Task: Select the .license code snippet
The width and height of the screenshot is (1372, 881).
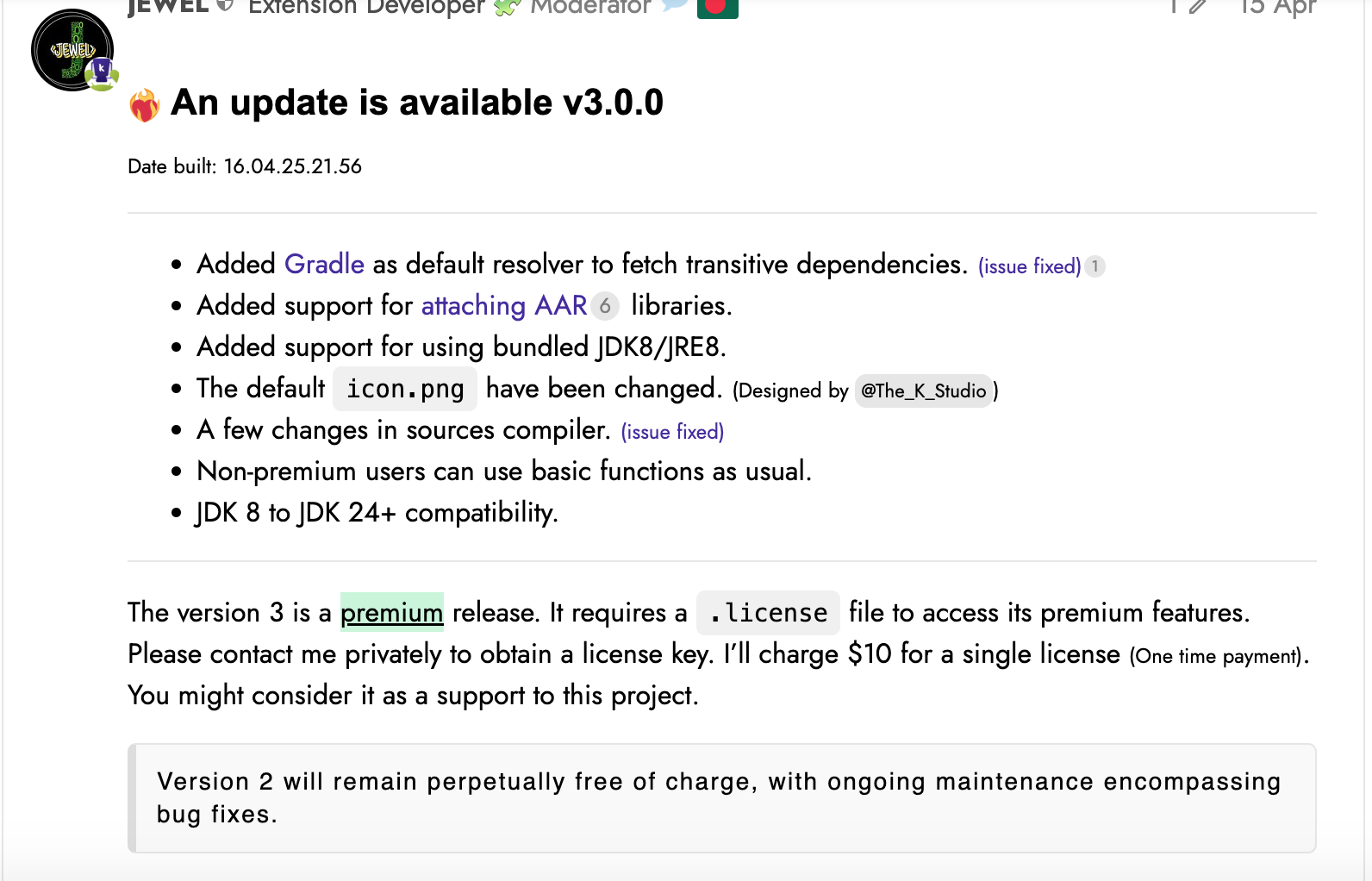Action: (x=767, y=612)
